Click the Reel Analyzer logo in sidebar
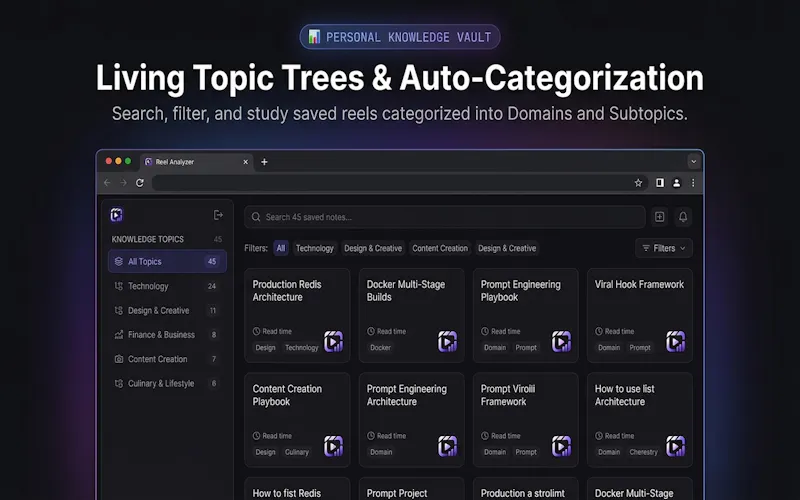Image resolution: width=800 pixels, height=500 pixels. pyautogui.click(x=116, y=215)
